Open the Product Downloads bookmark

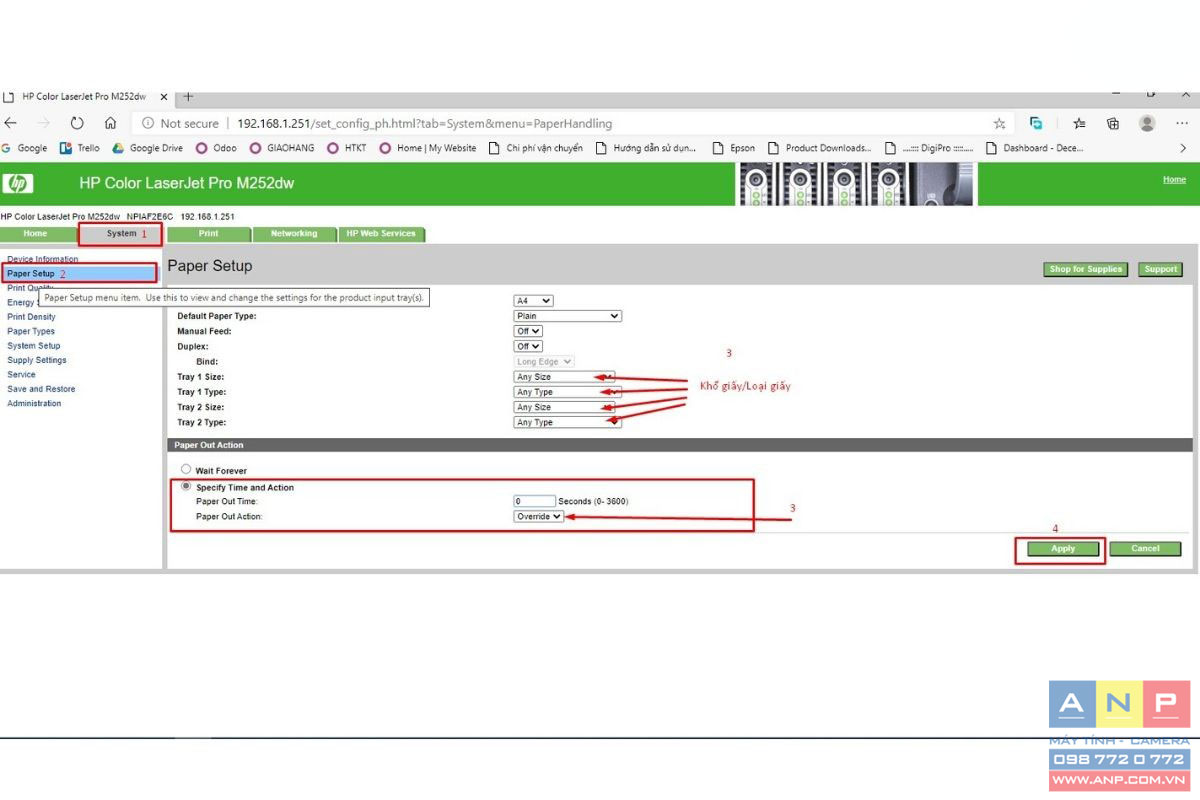click(820, 148)
